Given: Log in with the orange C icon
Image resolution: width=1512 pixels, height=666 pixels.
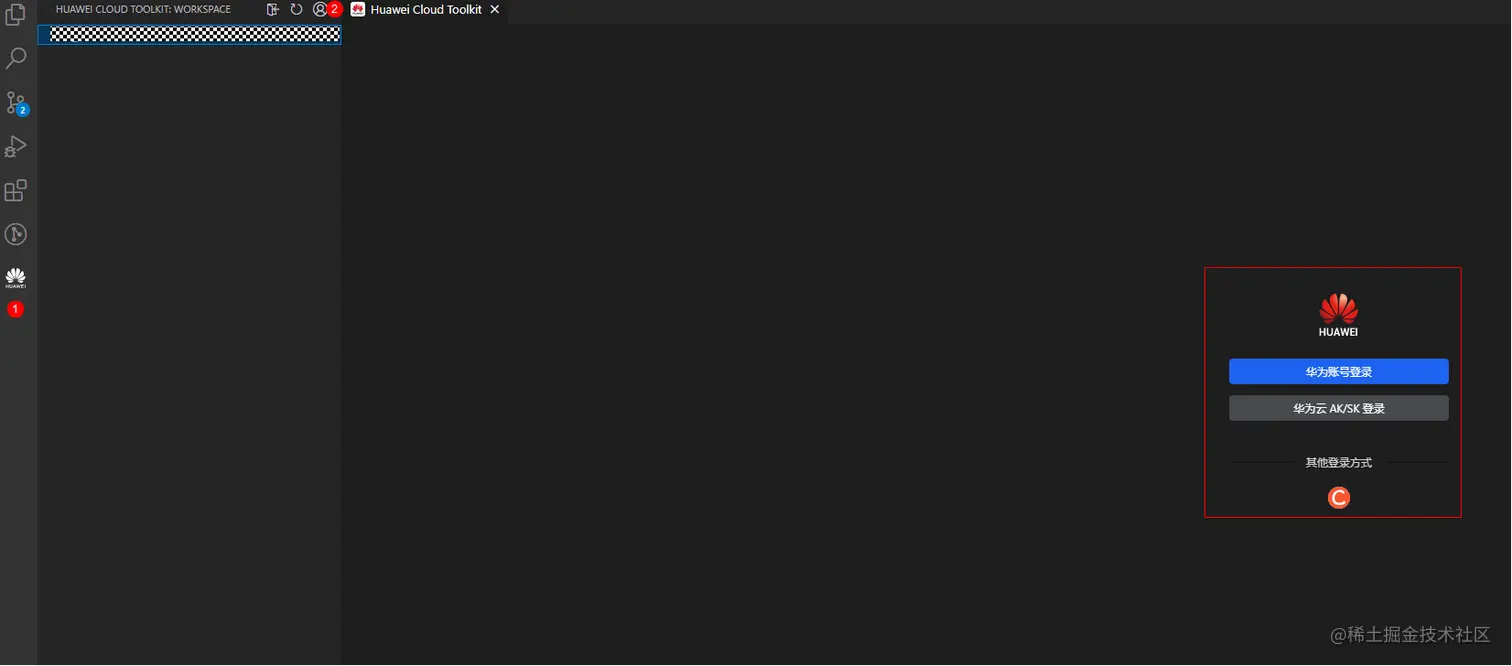Looking at the screenshot, I should click(1338, 497).
